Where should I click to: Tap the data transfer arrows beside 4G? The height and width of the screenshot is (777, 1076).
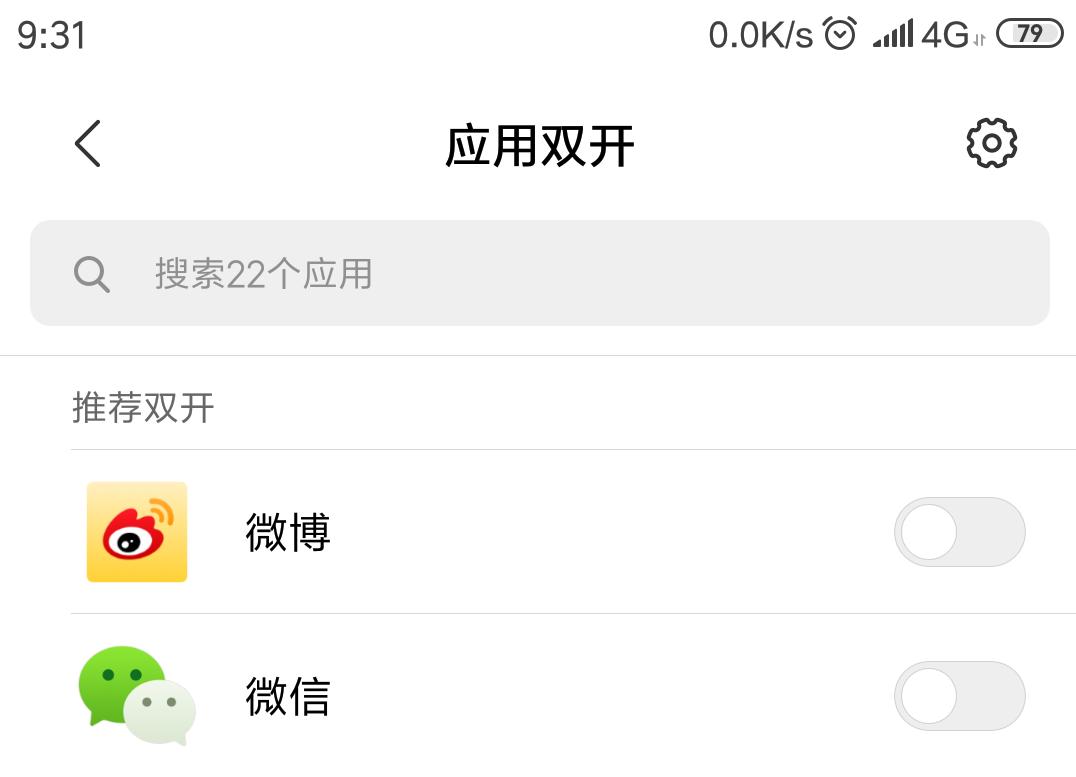[979, 40]
